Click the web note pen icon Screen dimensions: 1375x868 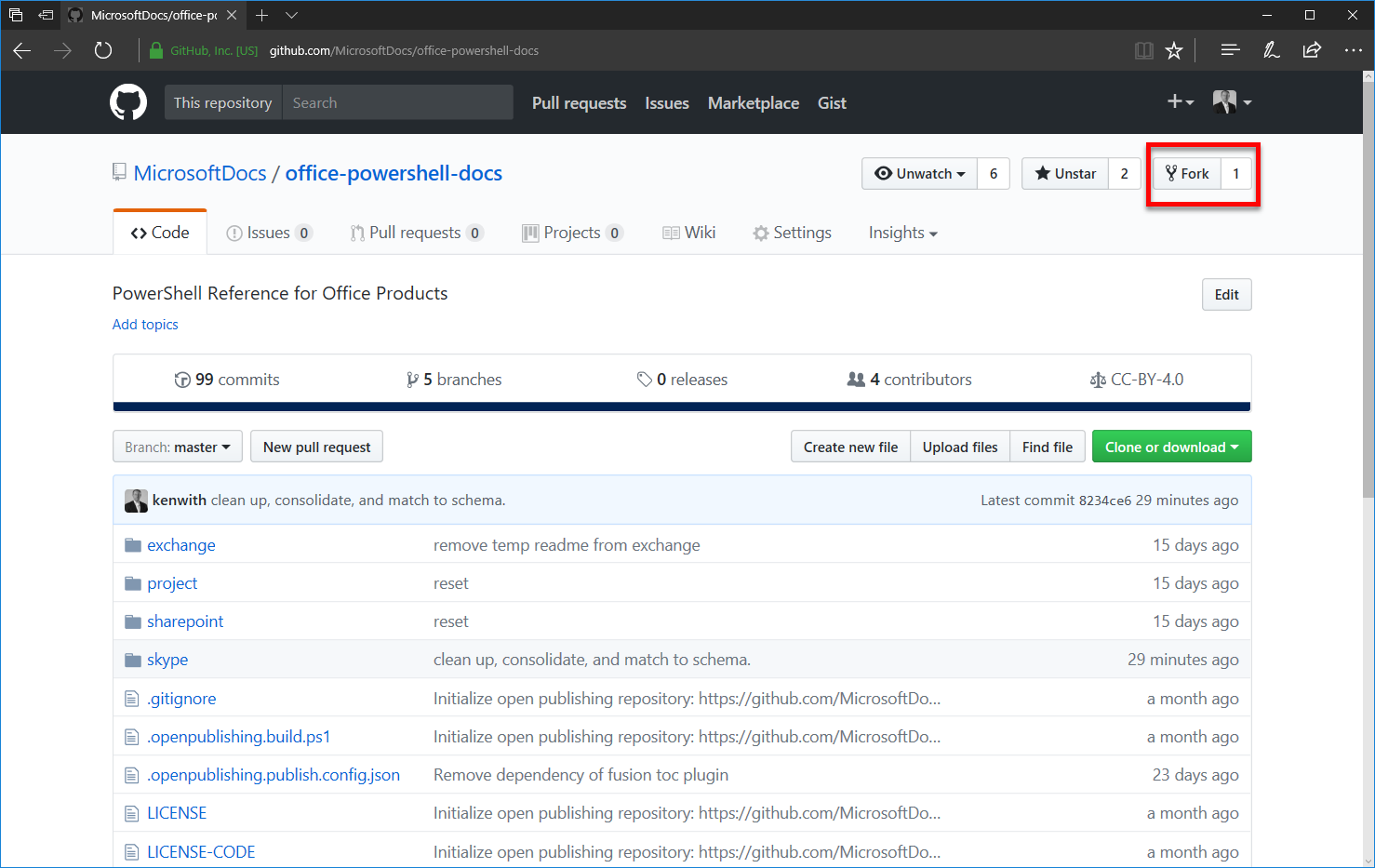tap(1271, 50)
